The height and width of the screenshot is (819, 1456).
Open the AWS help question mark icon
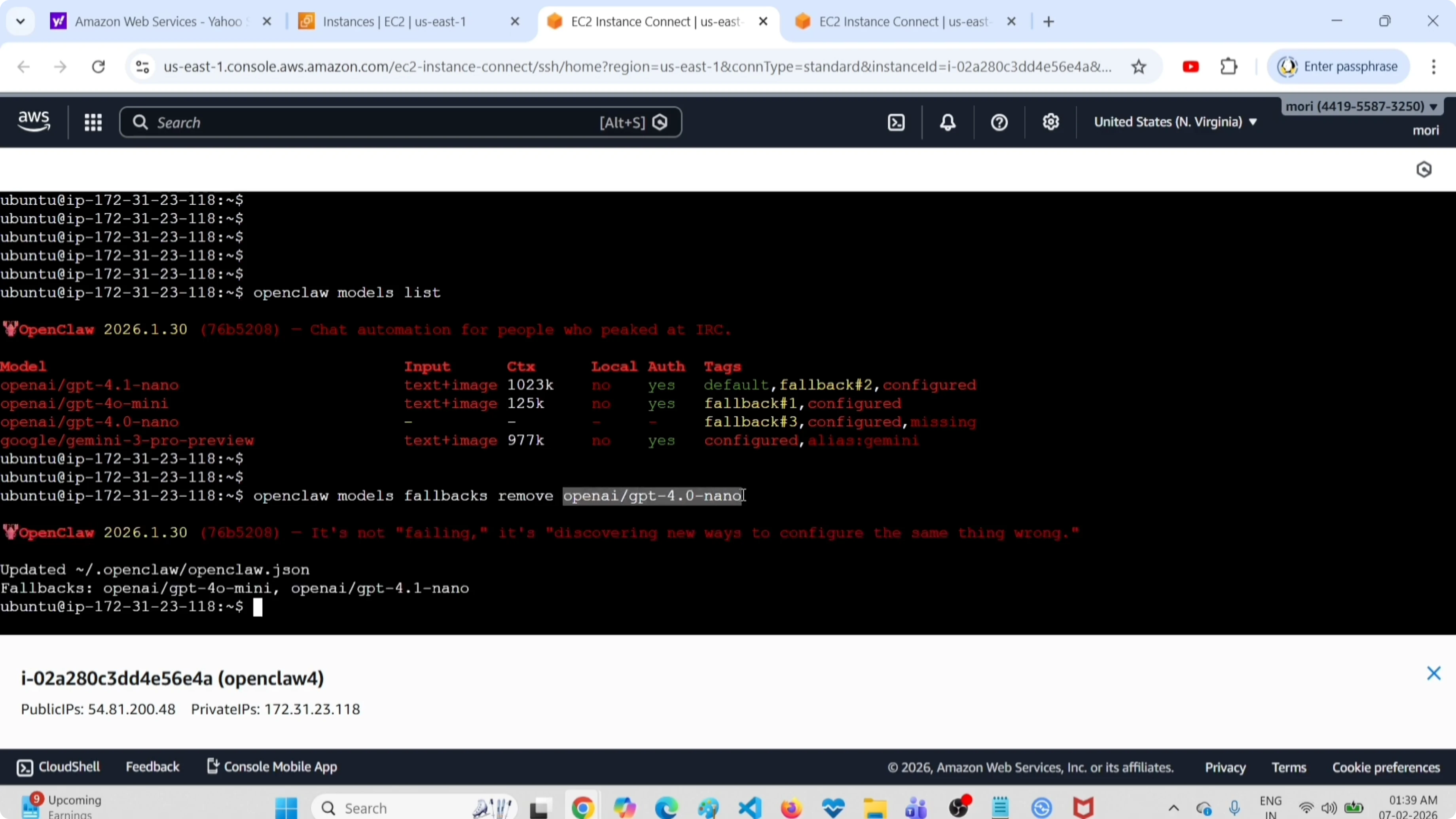coord(999,123)
